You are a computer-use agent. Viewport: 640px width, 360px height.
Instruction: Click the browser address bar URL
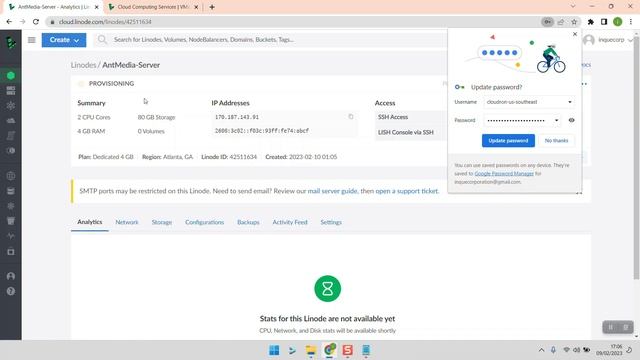tap(105, 22)
